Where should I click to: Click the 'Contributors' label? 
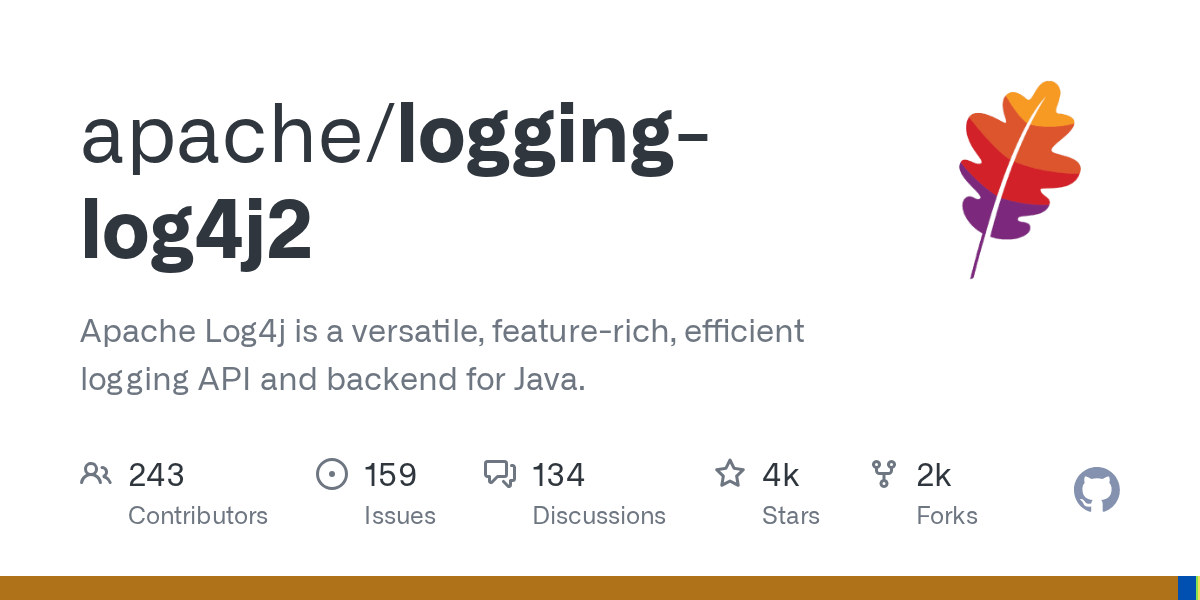[198, 516]
